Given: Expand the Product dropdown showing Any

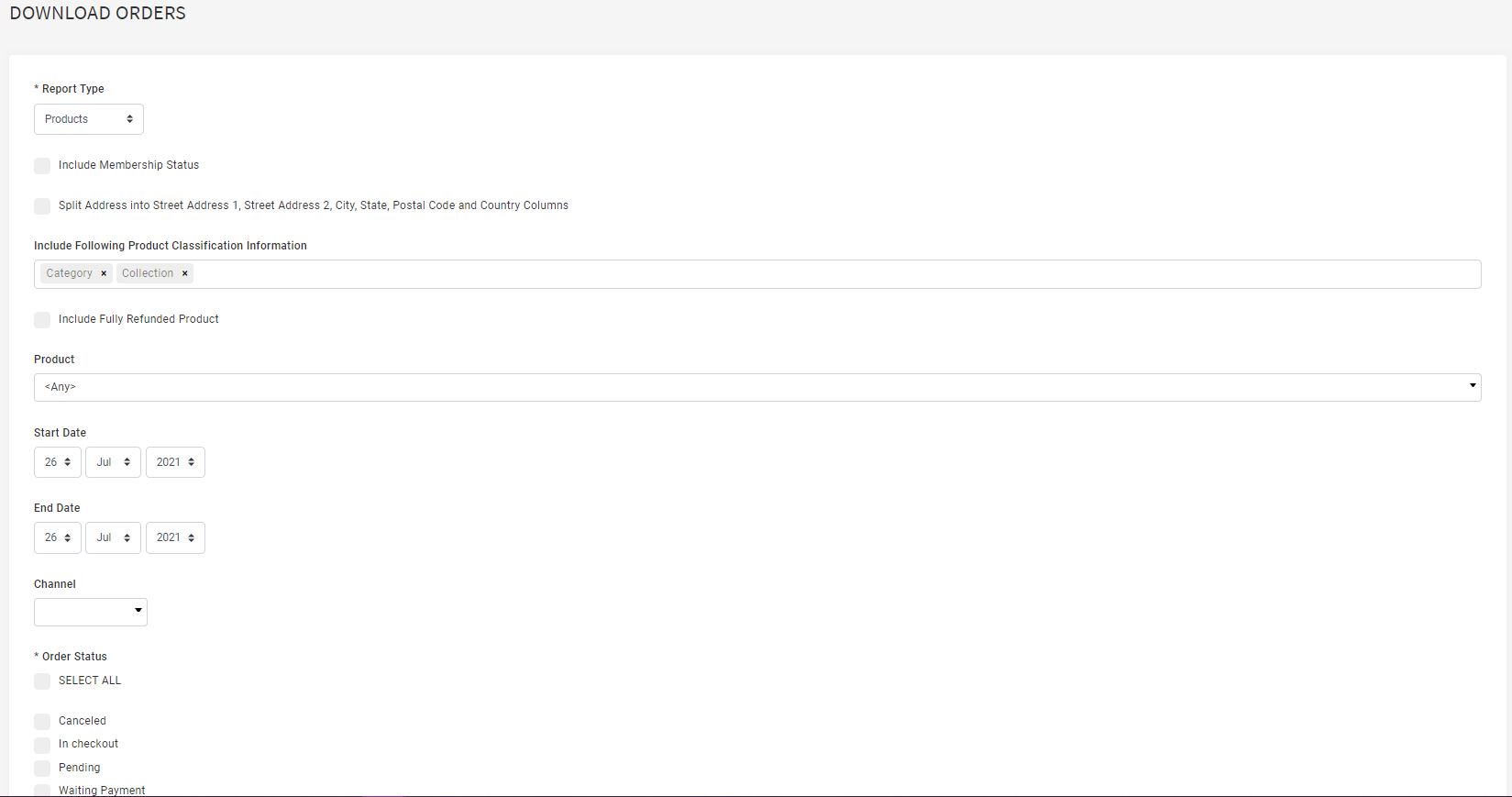Looking at the screenshot, I should [x=757, y=387].
